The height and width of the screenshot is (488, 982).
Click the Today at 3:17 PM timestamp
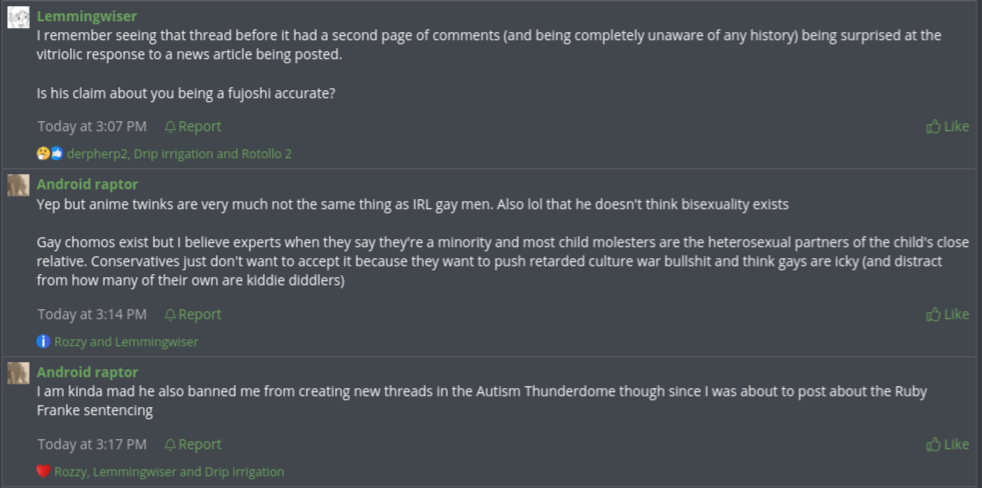tap(92, 444)
